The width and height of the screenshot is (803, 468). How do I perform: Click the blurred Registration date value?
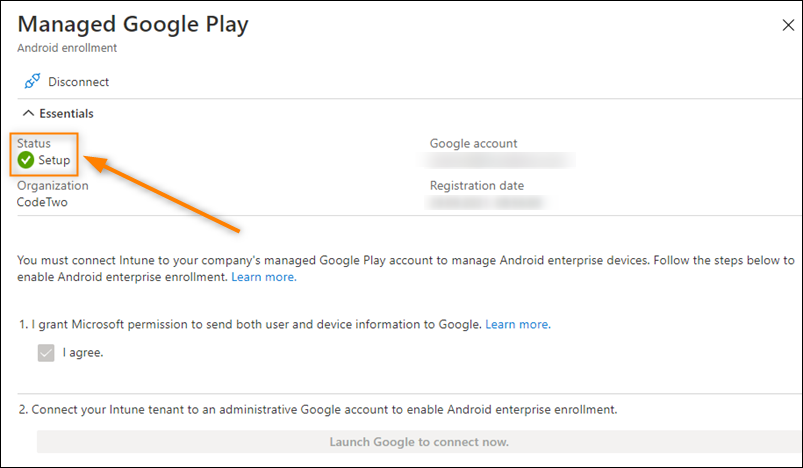coord(487,202)
